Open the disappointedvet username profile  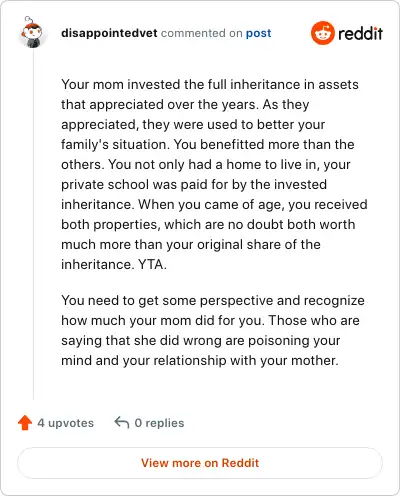pos(109,33)
